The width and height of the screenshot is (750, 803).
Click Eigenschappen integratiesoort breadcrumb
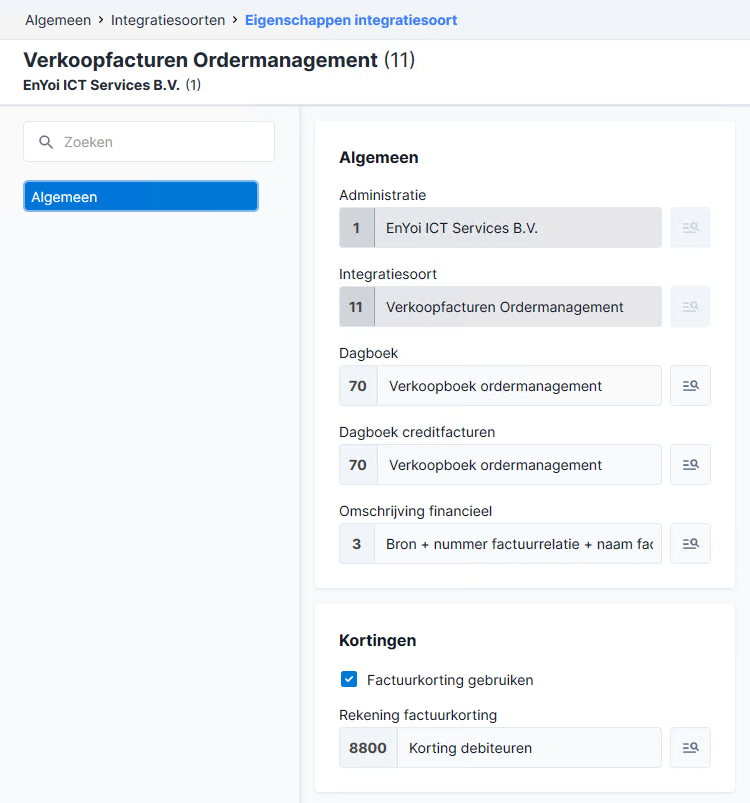click(351, 20)
